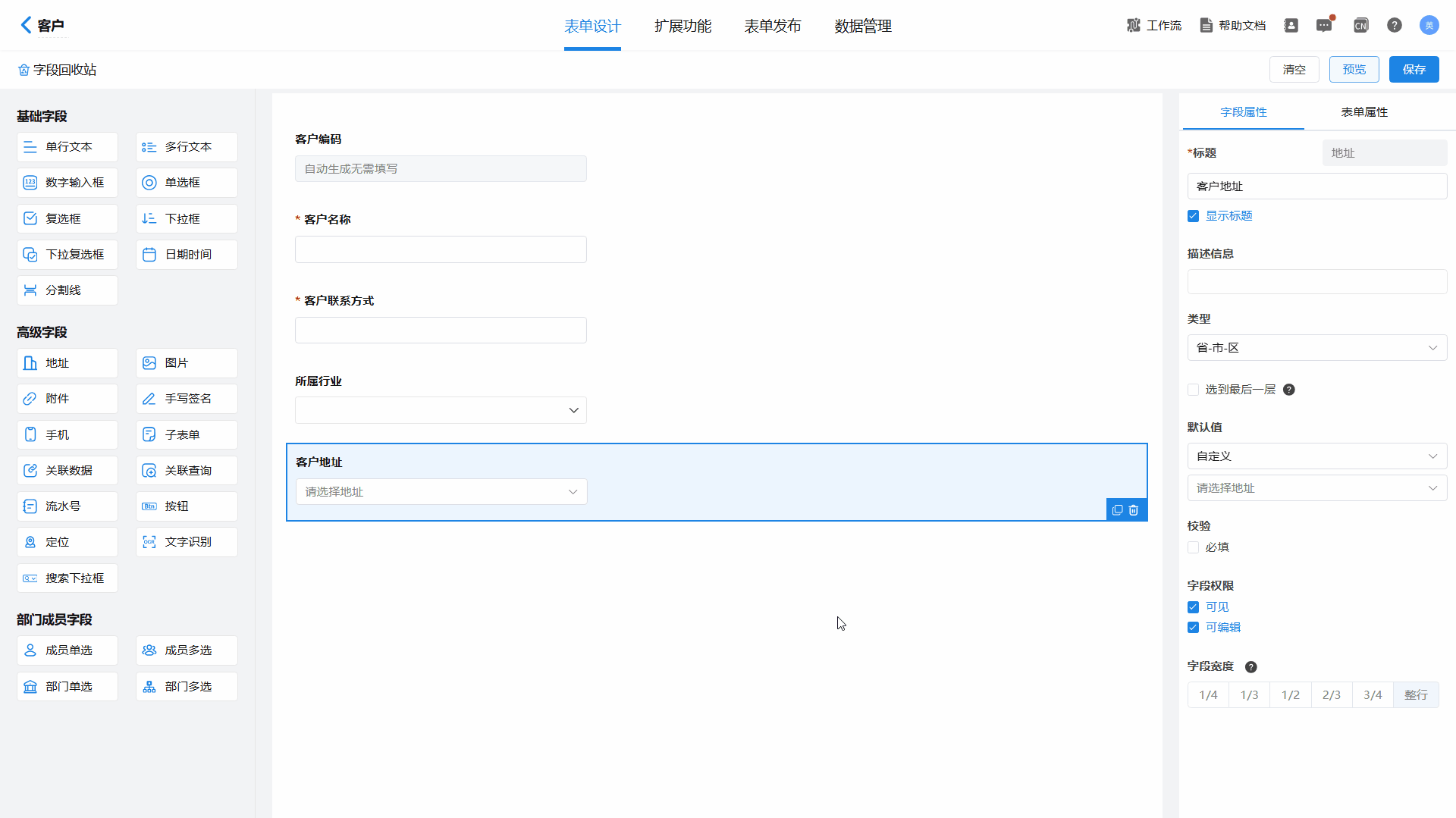This screenshot has height=818, width=1456.
Task: Open the 字段回收站 recycle bin
Action: [x=58, y=70]
